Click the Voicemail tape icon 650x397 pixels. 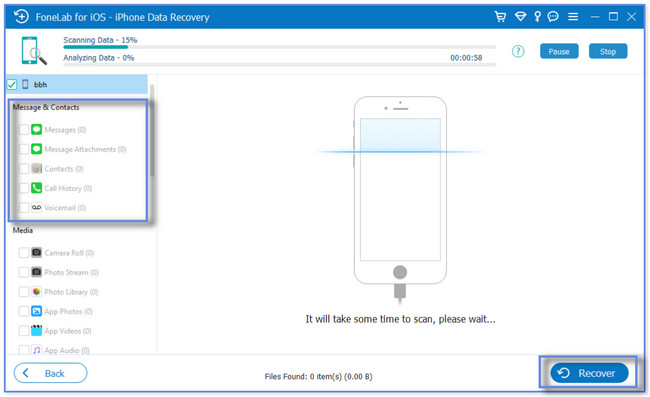(36, 207)
